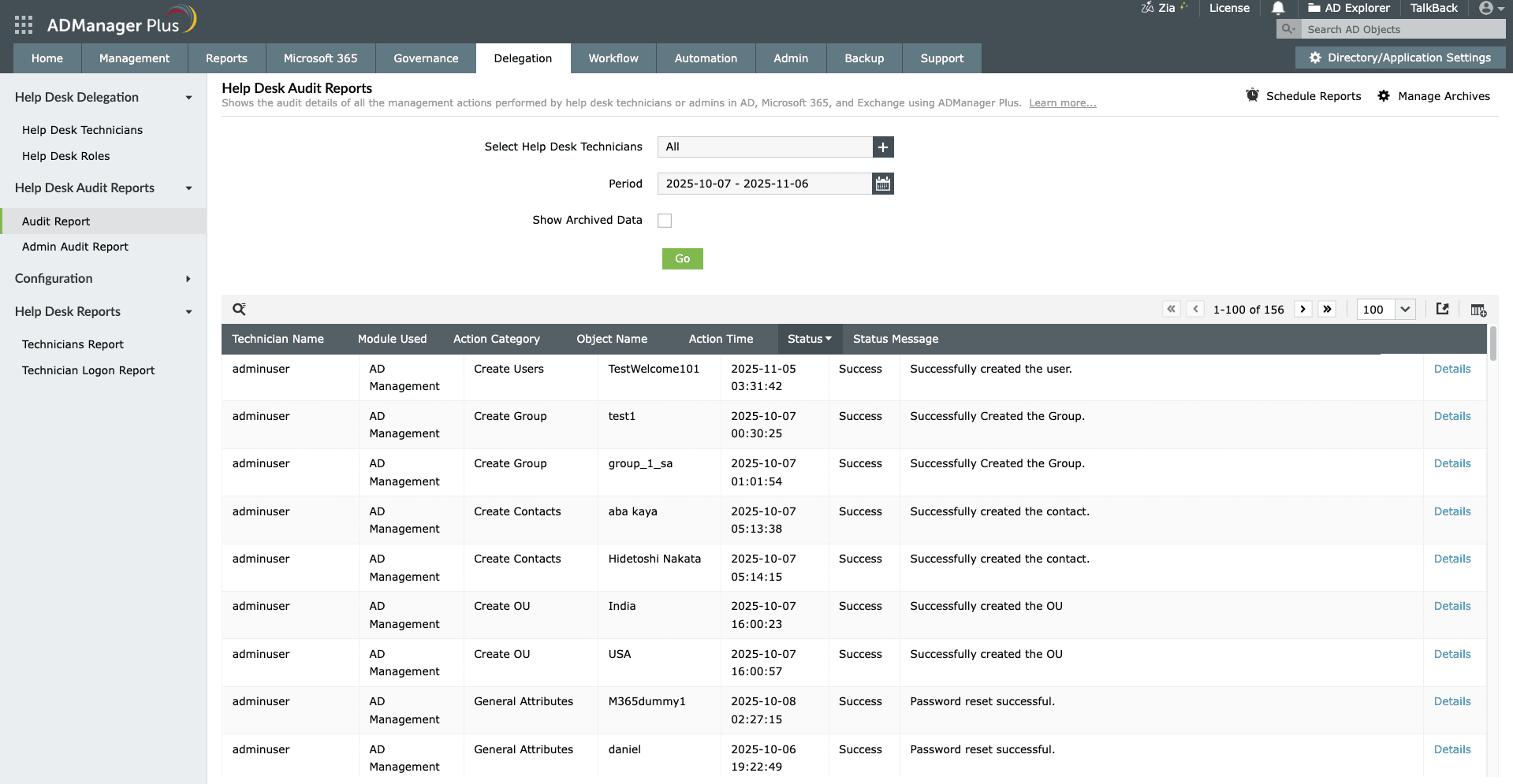Open Help Desk Technicians in sidebar

(83, 130)
